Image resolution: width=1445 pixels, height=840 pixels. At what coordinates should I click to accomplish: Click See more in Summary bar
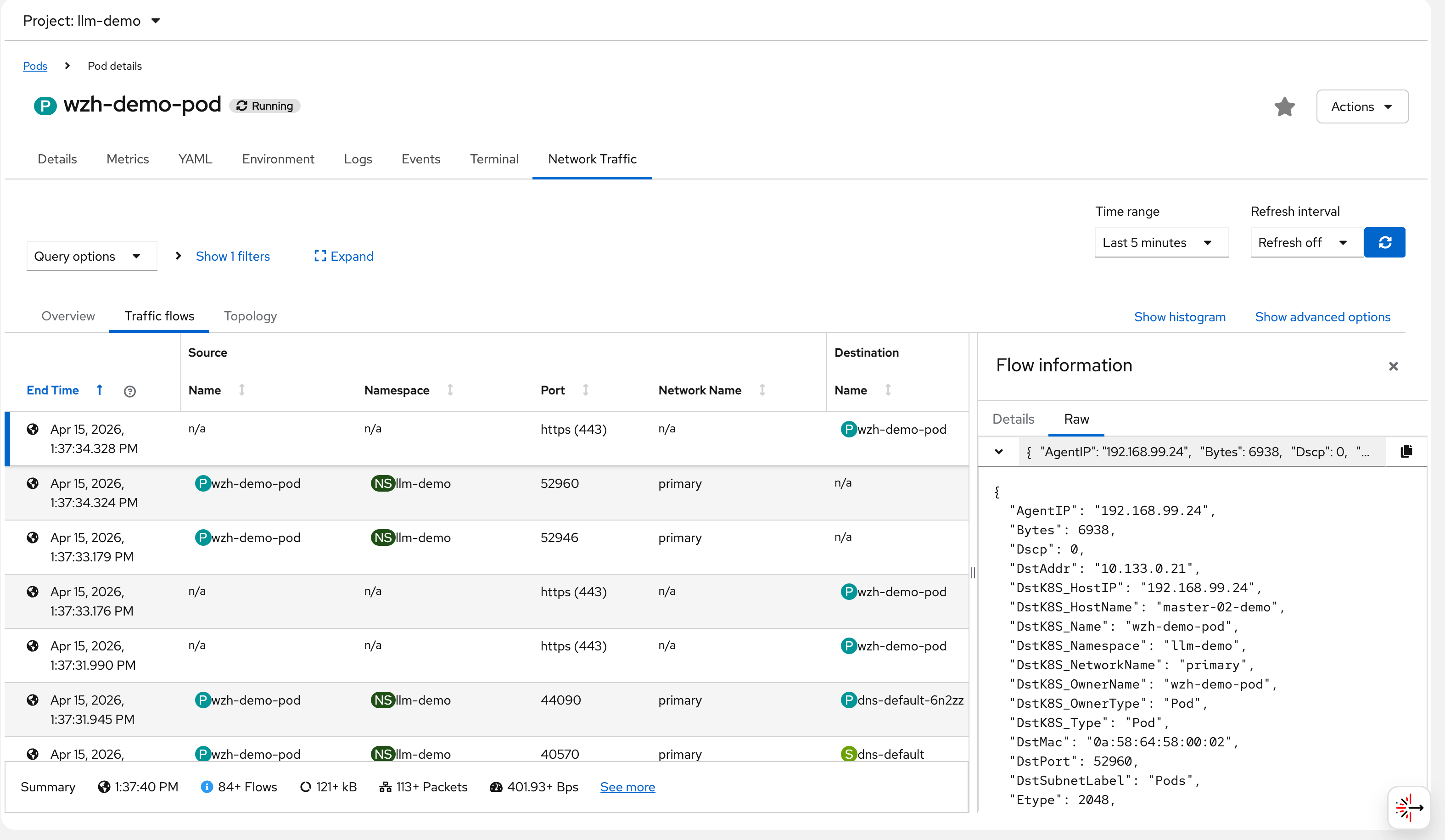click(x=627, y=787)
